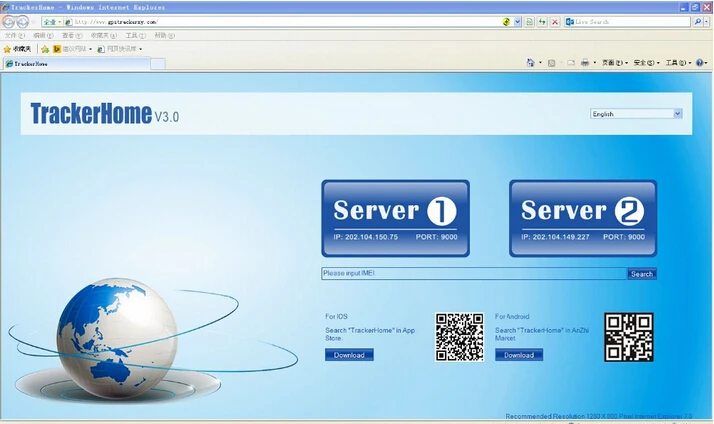Click the Internet Explorer icon in title bar
The height and width of the screenshot is (424, 714).
point(5,7)
